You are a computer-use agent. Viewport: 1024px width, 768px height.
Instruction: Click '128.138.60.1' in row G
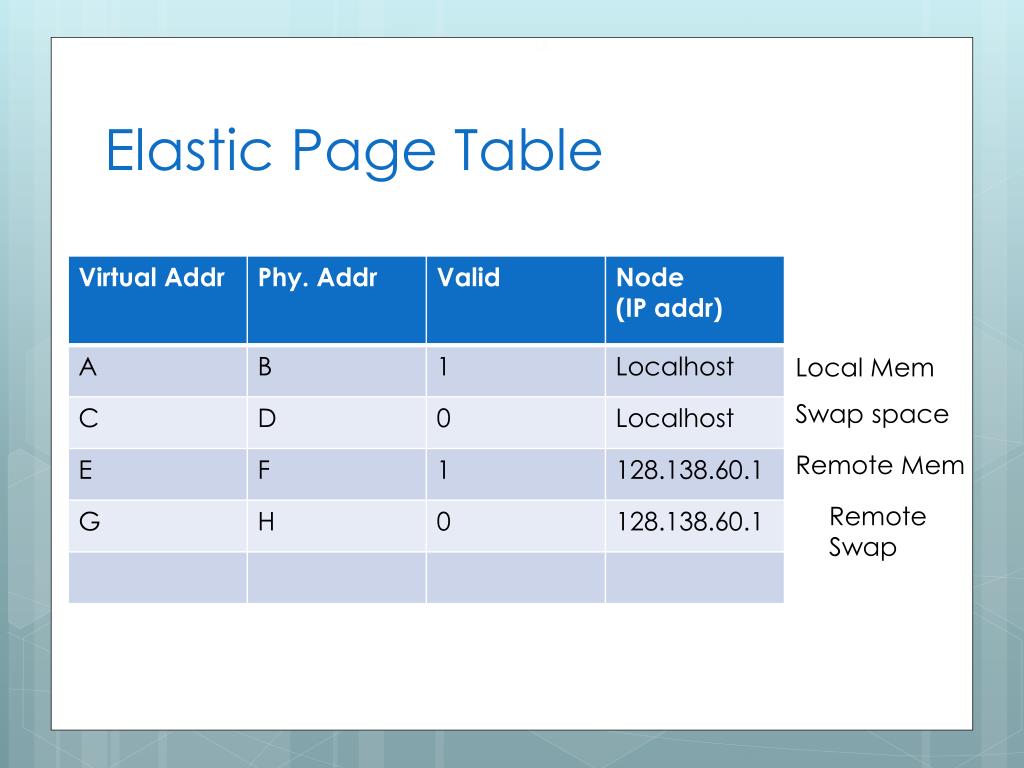(x=689, y=522)
